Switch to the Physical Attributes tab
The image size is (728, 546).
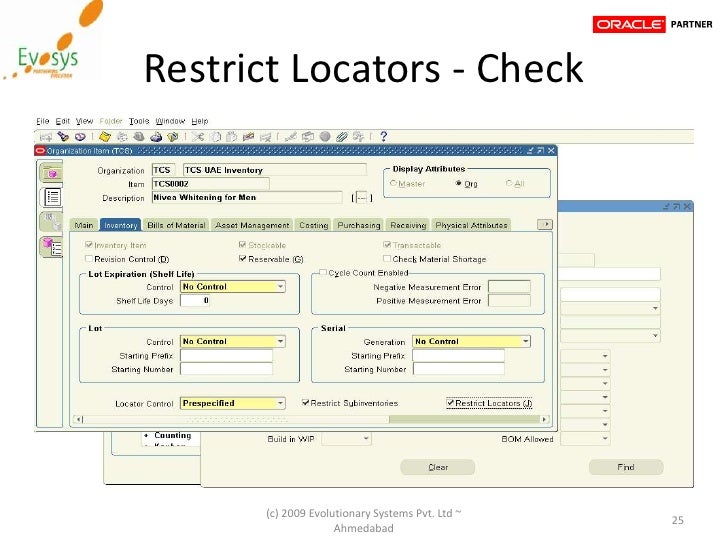471,225
